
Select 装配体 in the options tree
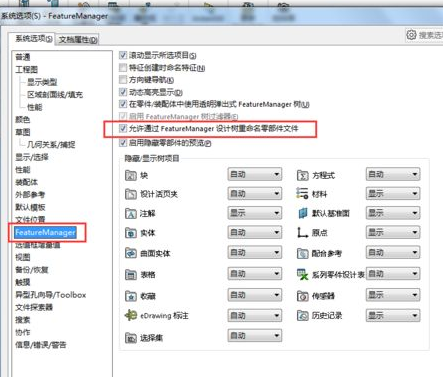(x=27, y=182)
